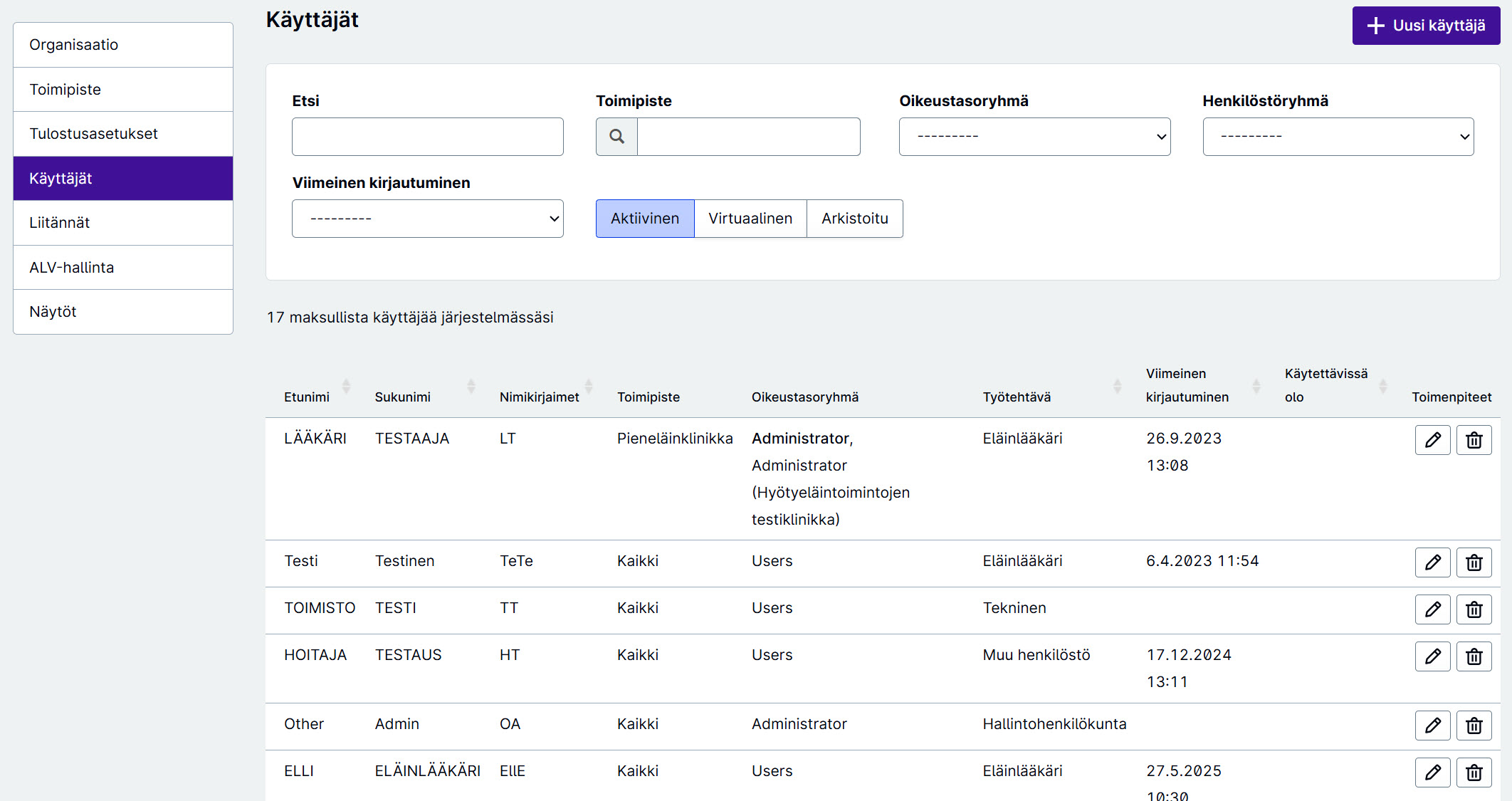1512x801 pixels.
Task: Edit user TOIMISTO TESTI with pencil icon
Action: point(1432,609)
